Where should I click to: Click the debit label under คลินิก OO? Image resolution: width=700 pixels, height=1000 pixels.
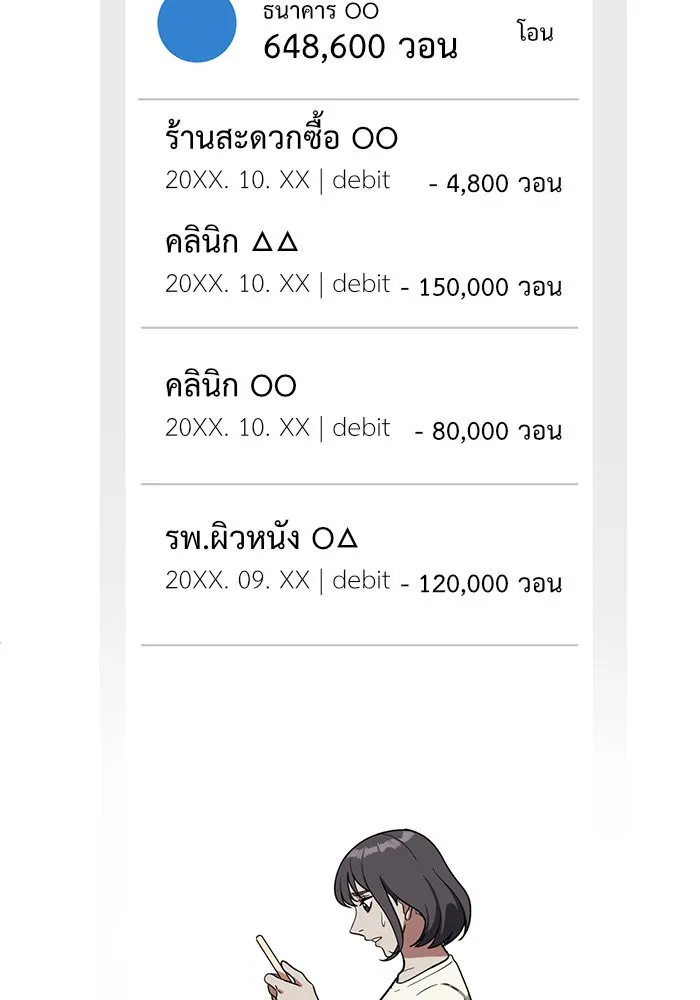361,428
